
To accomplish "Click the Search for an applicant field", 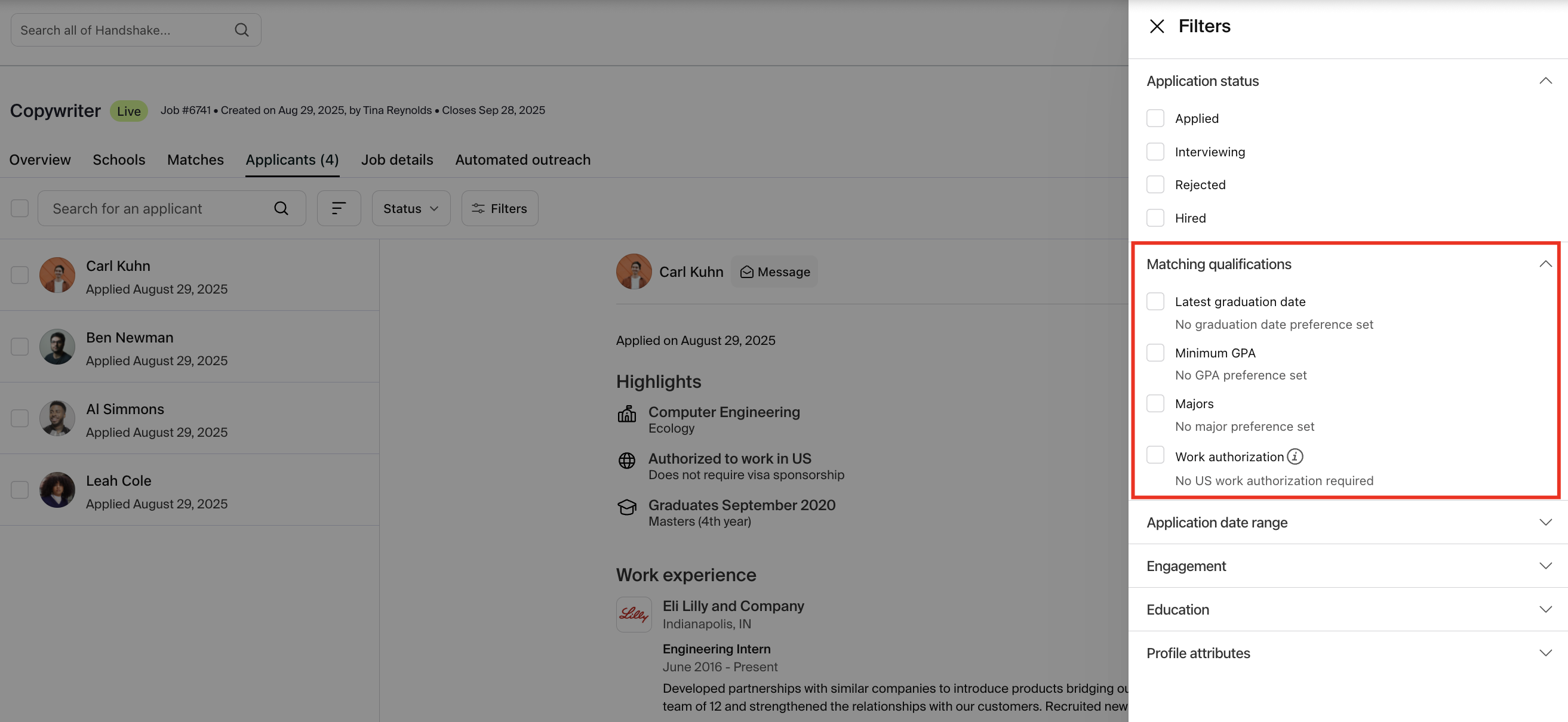I will click(171, 208).
